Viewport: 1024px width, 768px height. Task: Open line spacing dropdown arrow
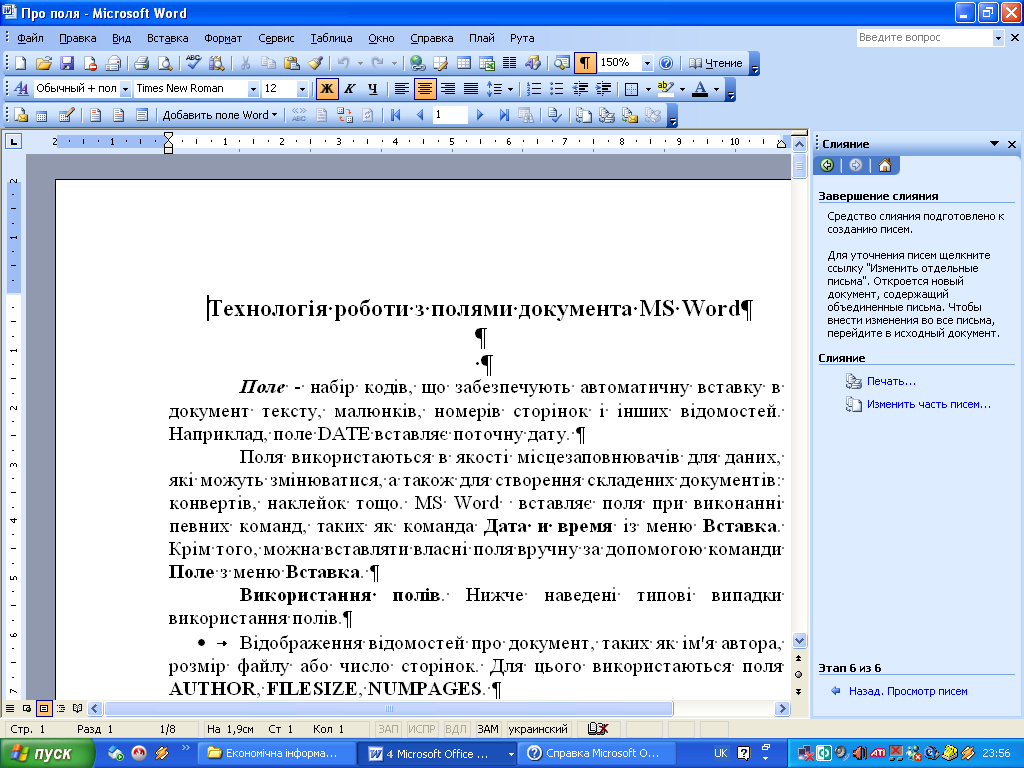510,88
